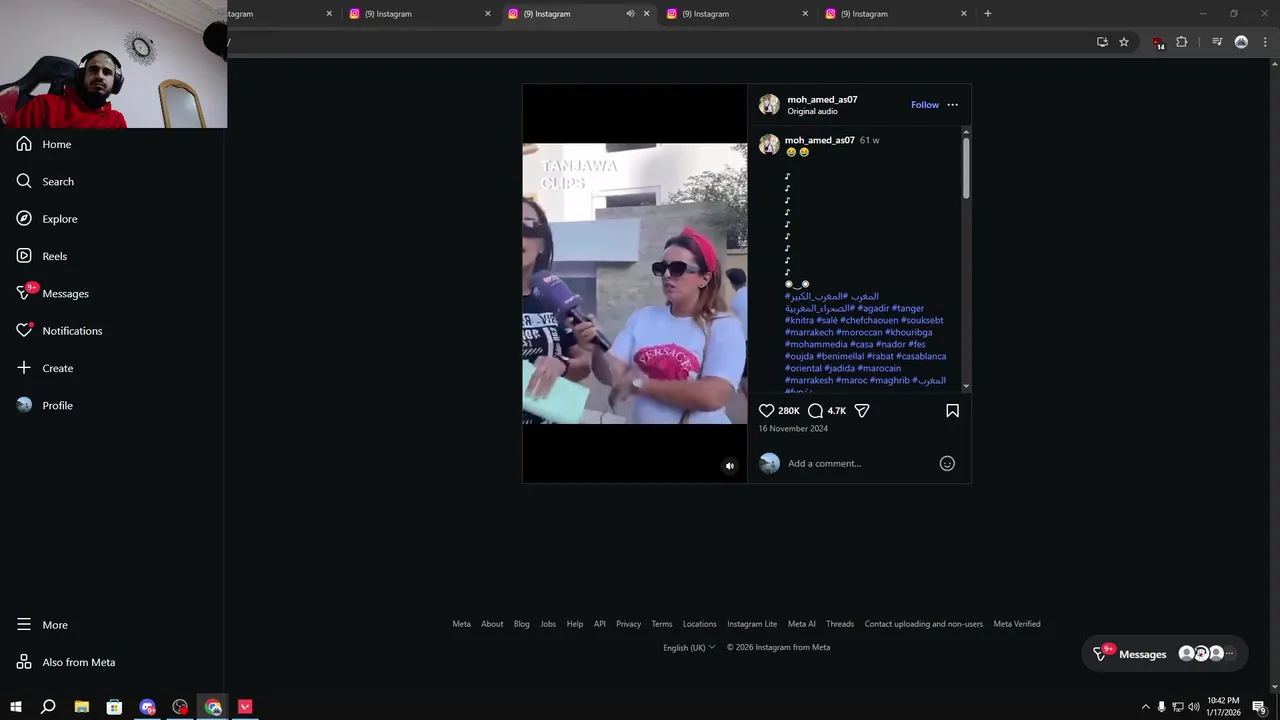The height and width of the screenshot is (720, 1280).
Task: Open Also from Meta menu
Action: 66,662
